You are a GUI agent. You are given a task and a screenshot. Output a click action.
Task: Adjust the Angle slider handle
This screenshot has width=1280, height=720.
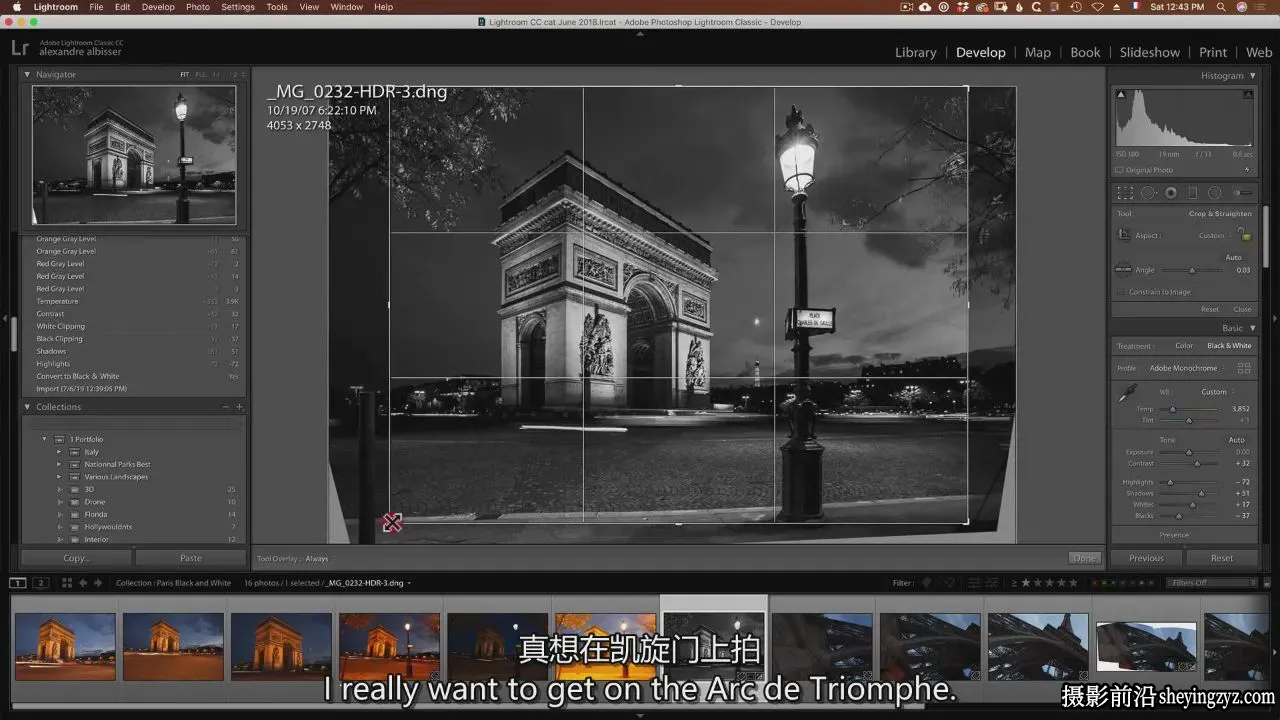1191,270
